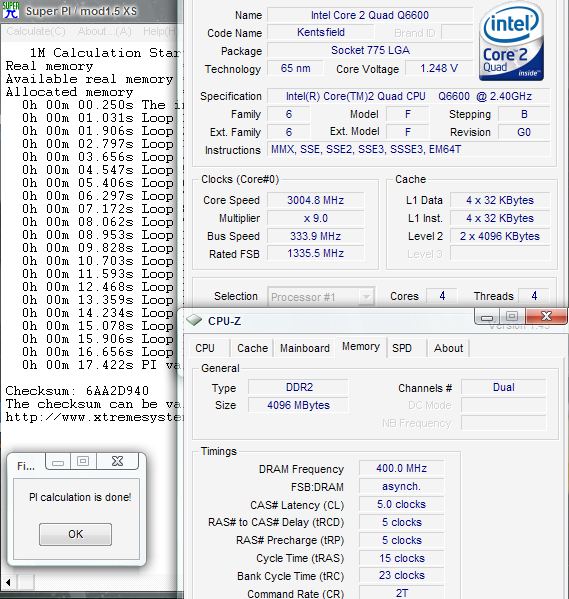
Task: Open the Help(H) menu in Super PI
Action: [x=160, y=31]
